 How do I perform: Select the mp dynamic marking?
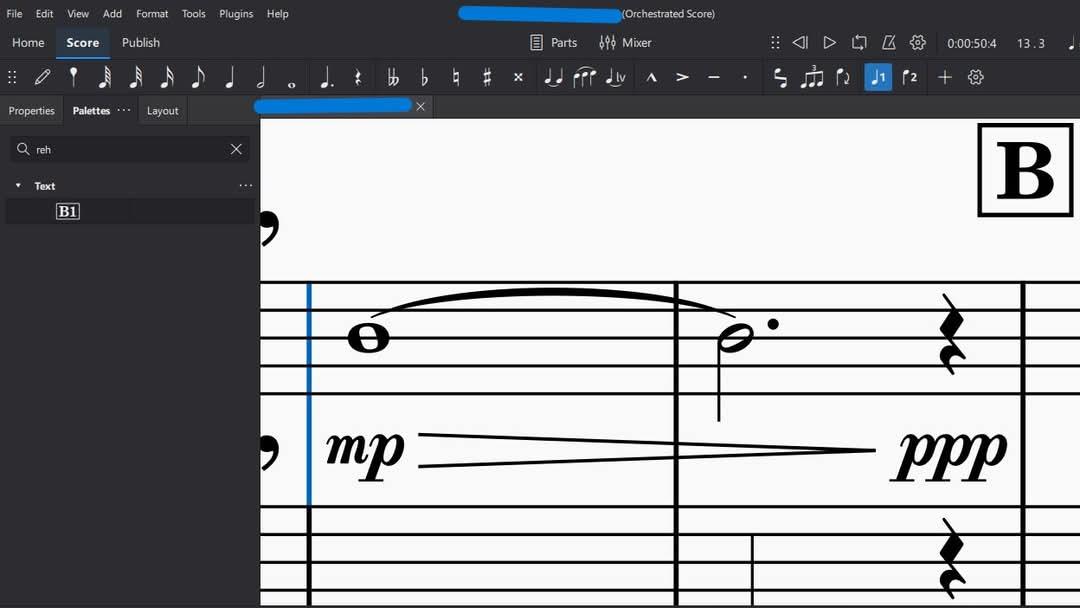click(365, 452)
